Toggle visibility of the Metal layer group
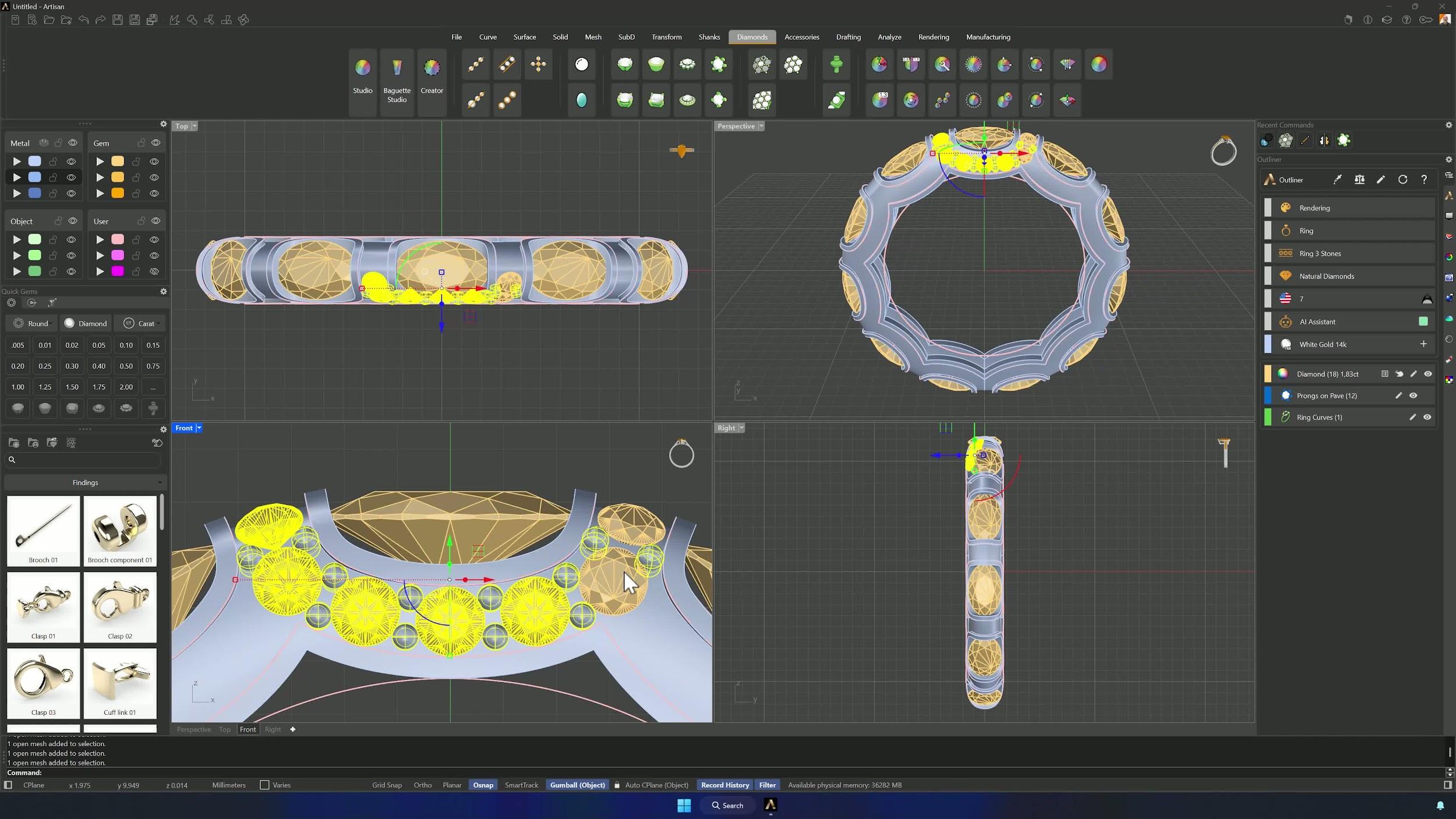The width and height of the screenshot is (1456, 819). pos(73,143)
